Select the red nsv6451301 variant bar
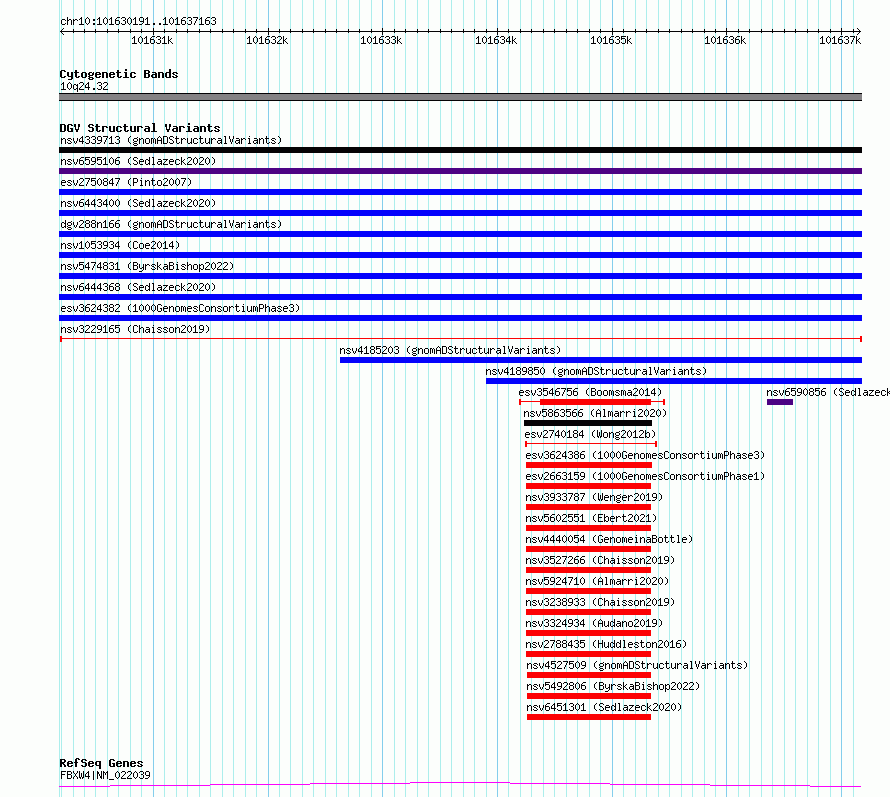 tap(589, 717)
